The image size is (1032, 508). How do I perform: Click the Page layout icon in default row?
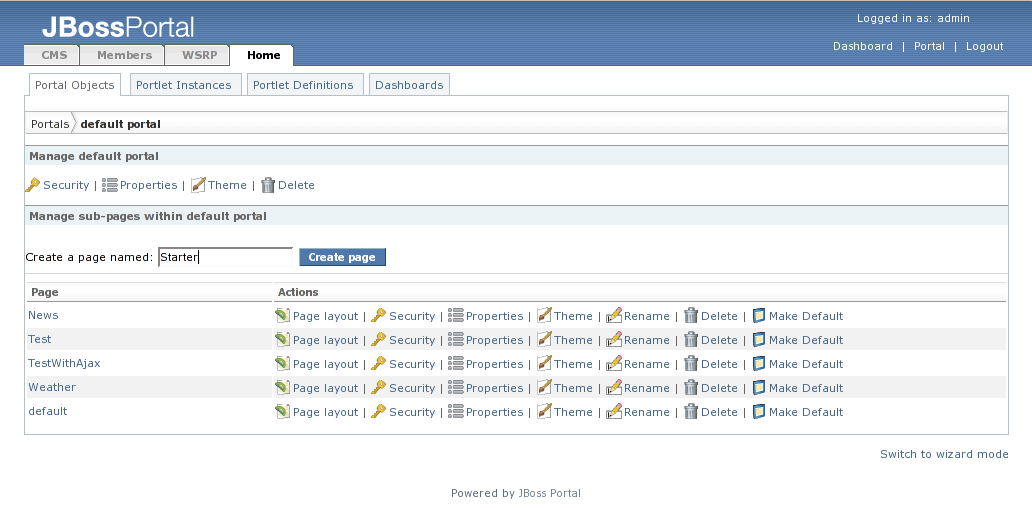click(x=282, y=412)
